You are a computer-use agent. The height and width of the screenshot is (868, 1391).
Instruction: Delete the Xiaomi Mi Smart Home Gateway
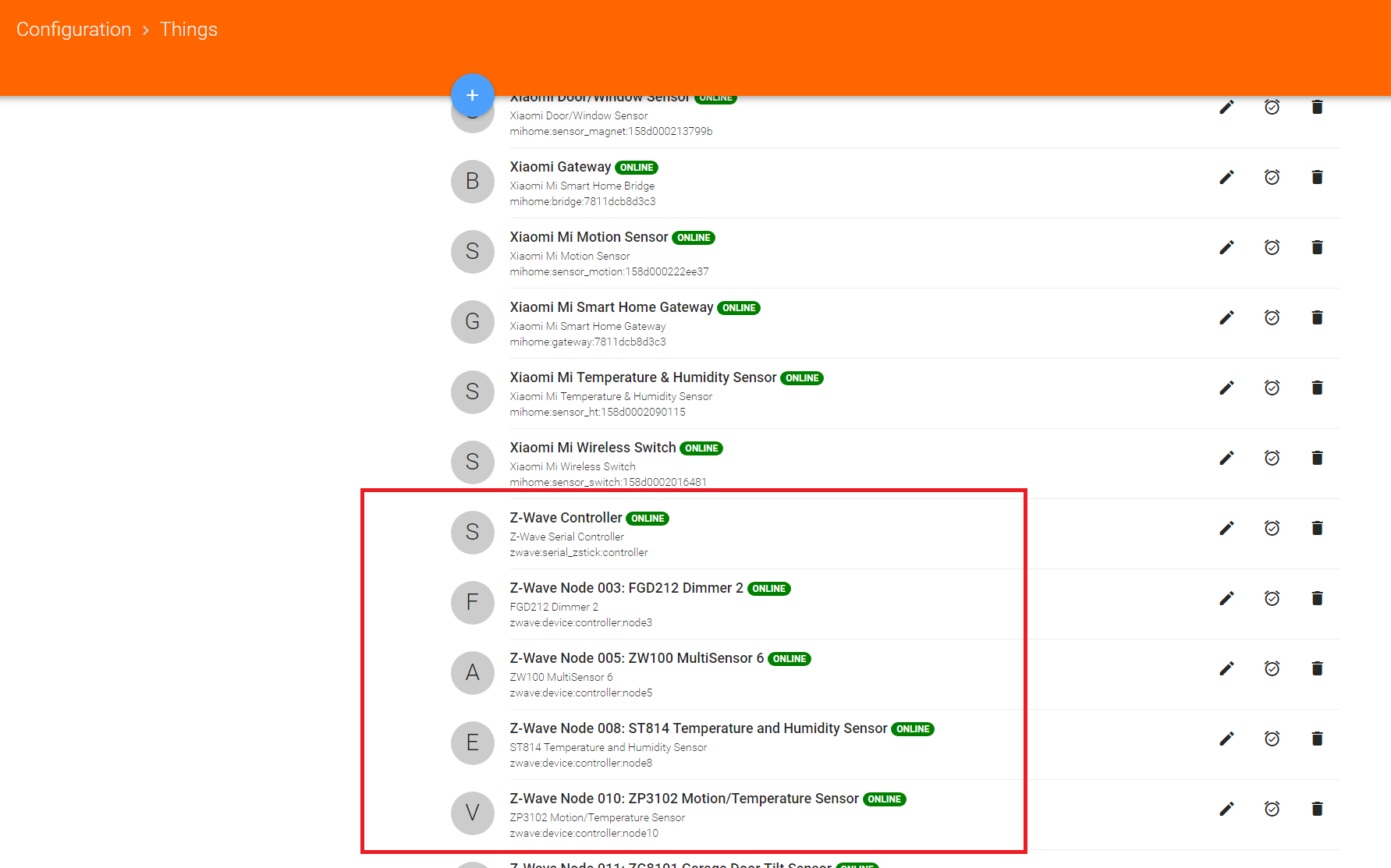pos(1317,317)
